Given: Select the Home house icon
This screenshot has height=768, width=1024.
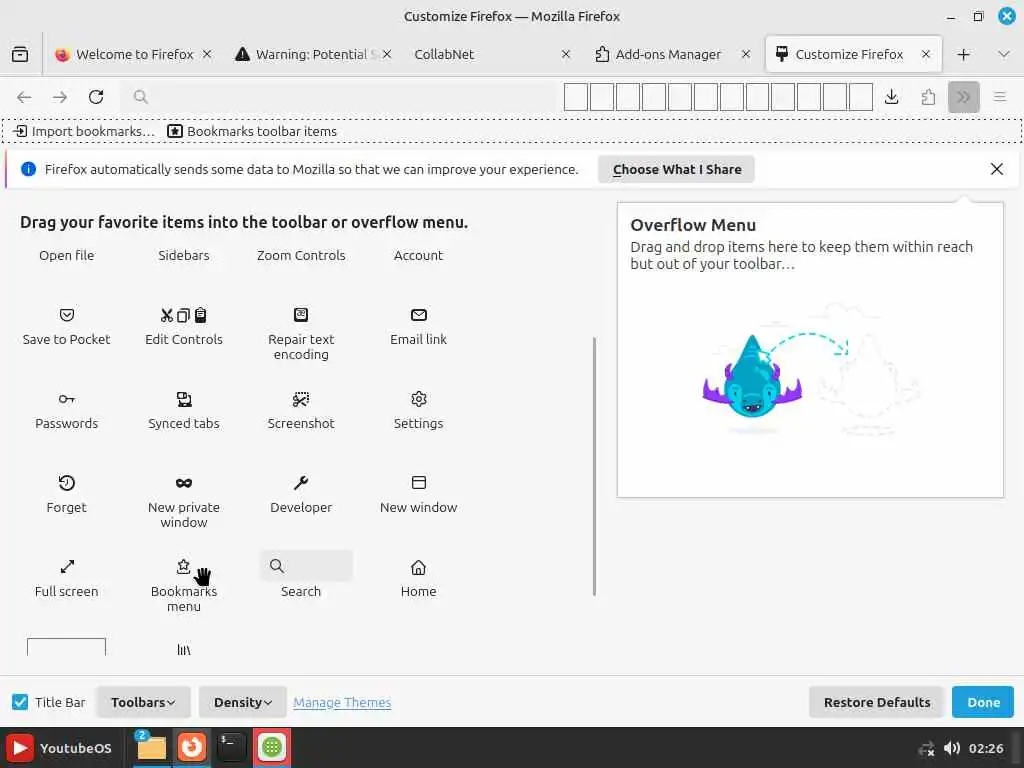Looking at the screenshot, I should pyautogui.click(x=419, y=567).
